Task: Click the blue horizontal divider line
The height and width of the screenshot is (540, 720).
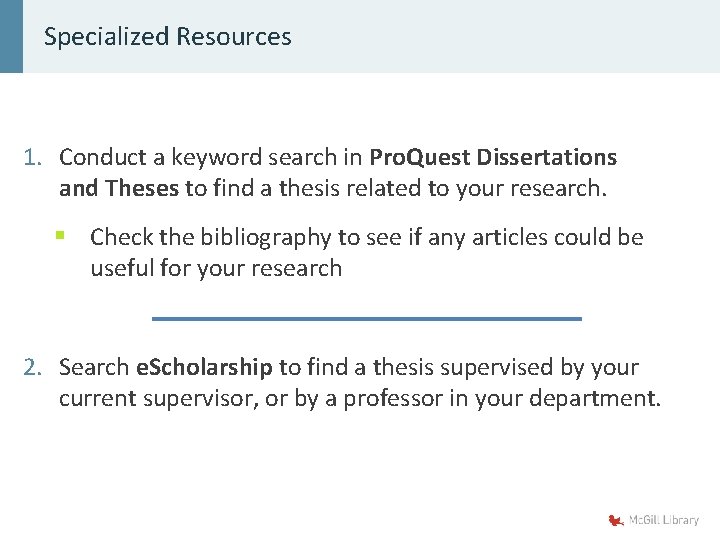Action: (x=366, y=318)
